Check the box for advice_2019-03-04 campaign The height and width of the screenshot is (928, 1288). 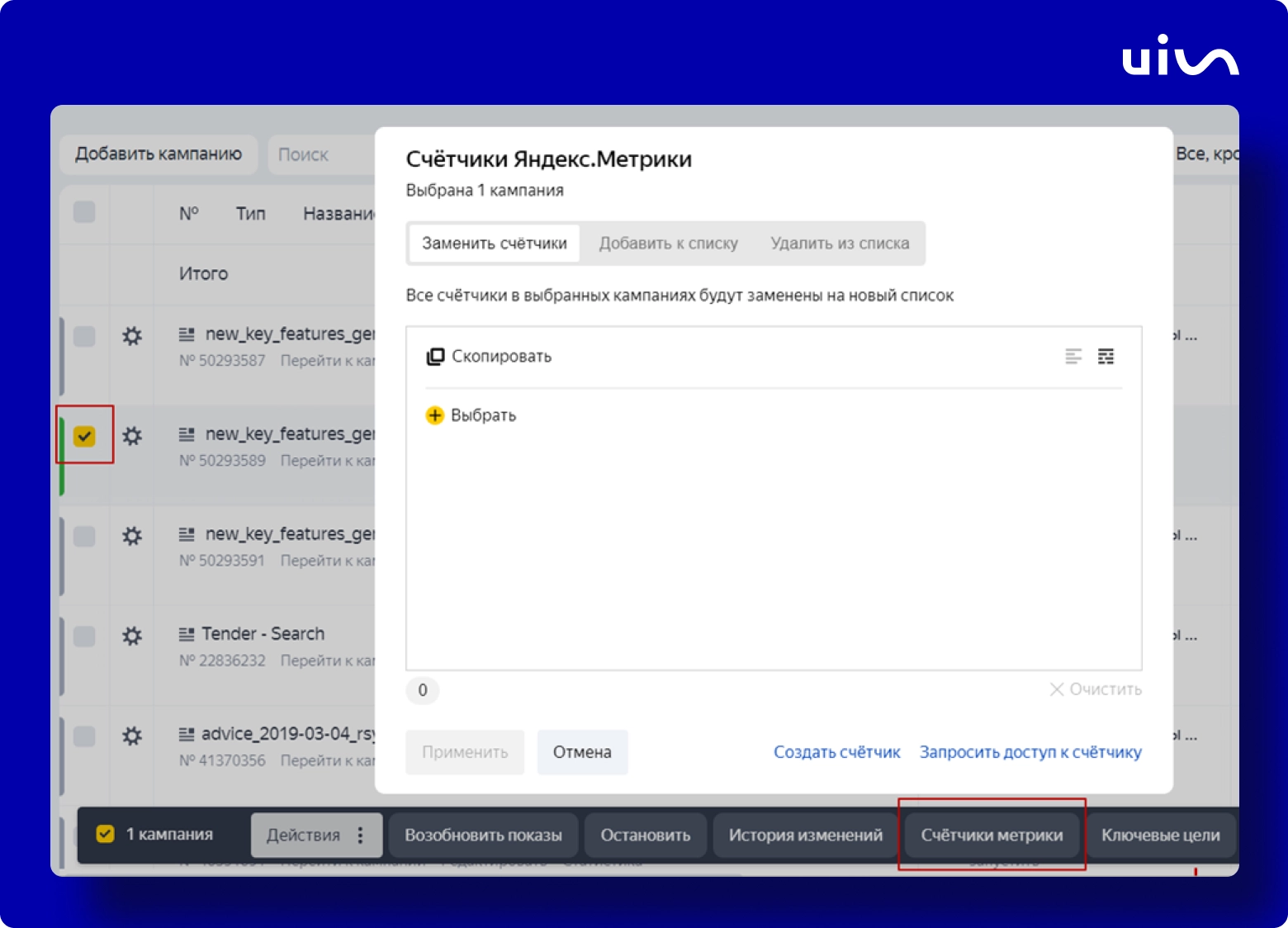coord(84,736)
